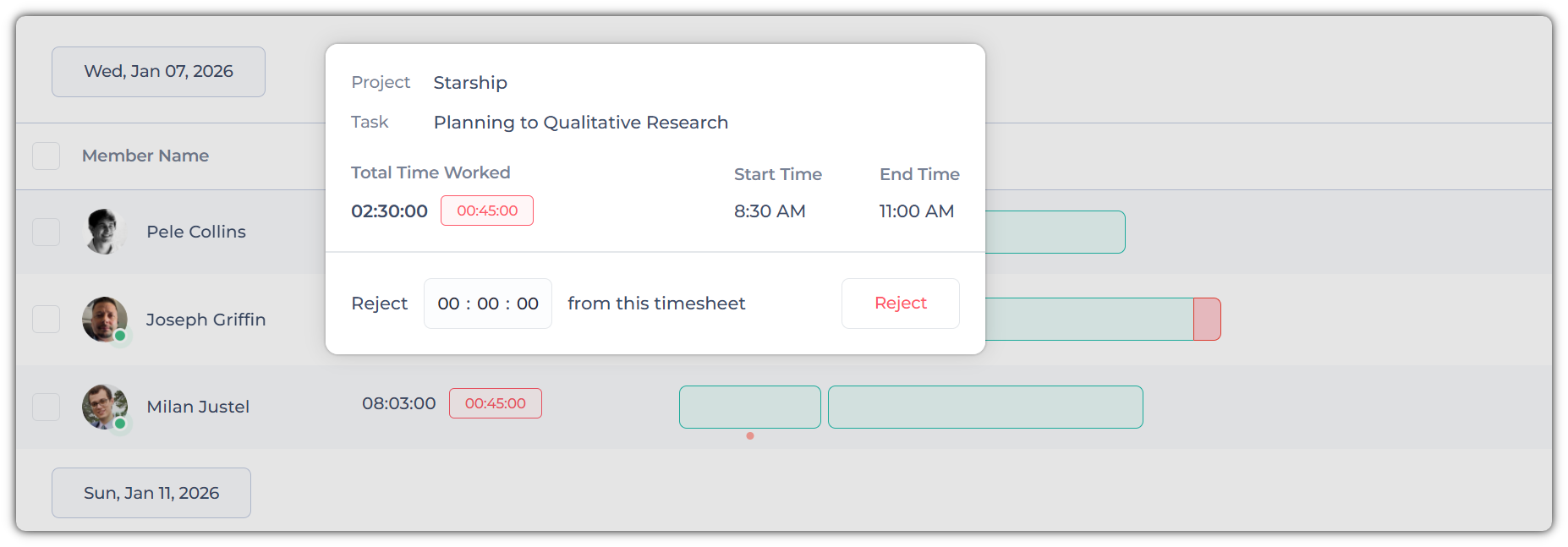Click the red dot below Milan's timeline
The image size is (1568, 547).
750,436
